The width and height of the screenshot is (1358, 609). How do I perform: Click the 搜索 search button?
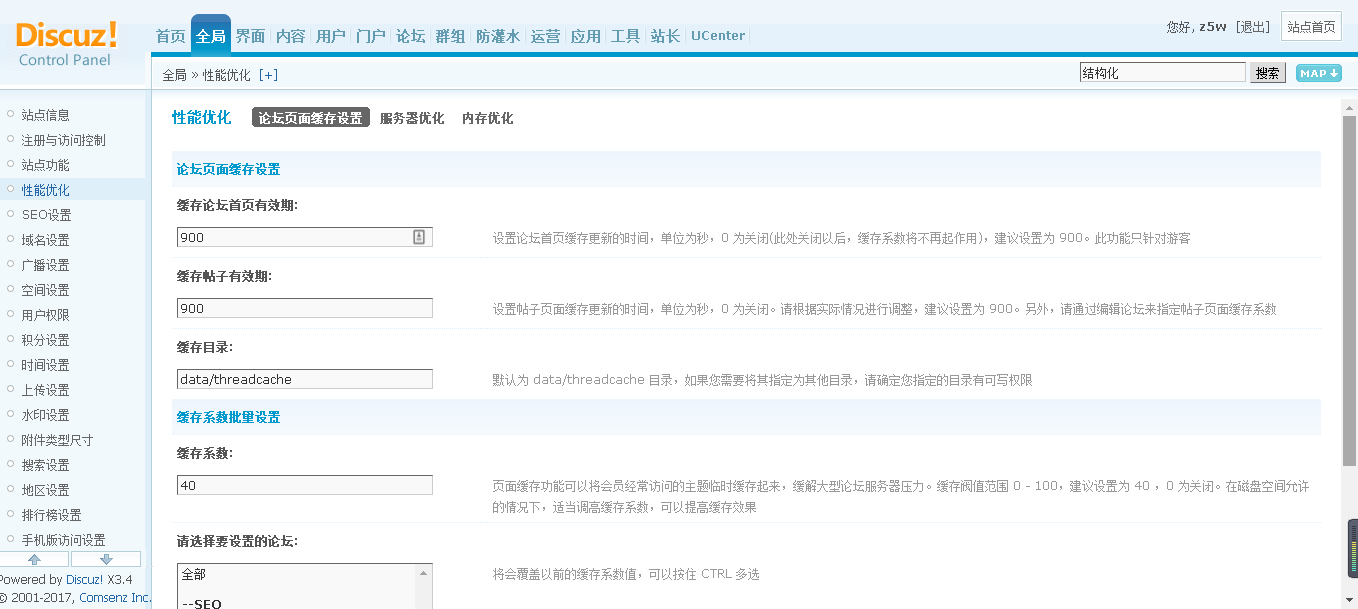click(1267, 73)
